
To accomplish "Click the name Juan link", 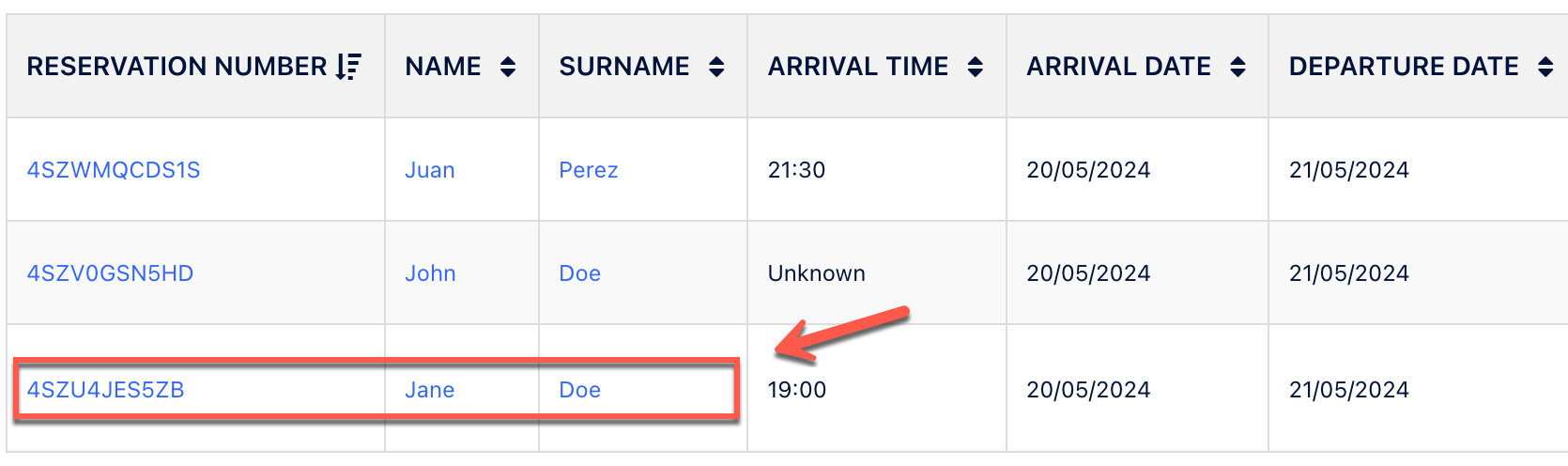I will 430,170.
